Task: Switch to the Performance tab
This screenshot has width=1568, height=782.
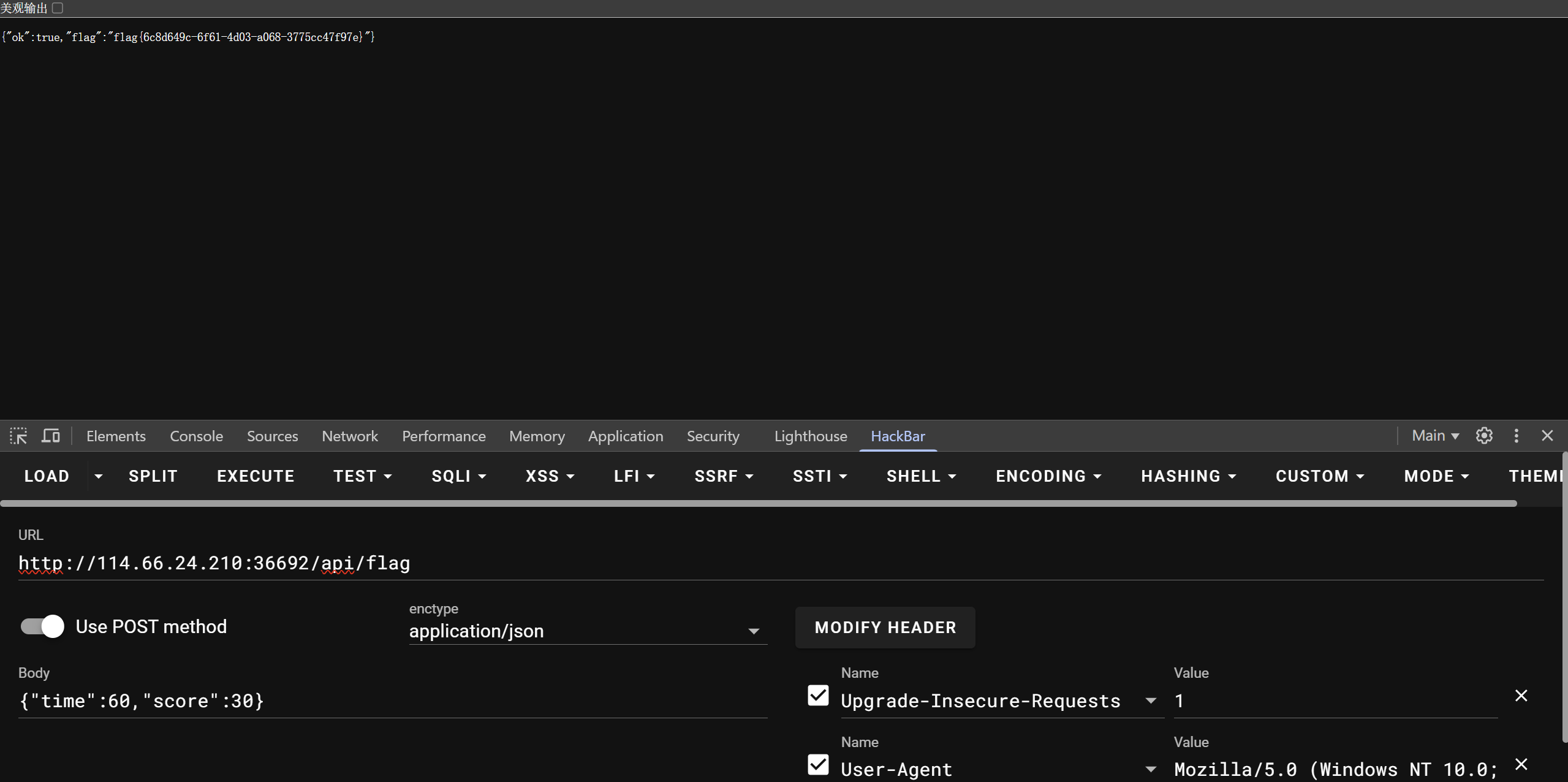Action: [444, 436]
